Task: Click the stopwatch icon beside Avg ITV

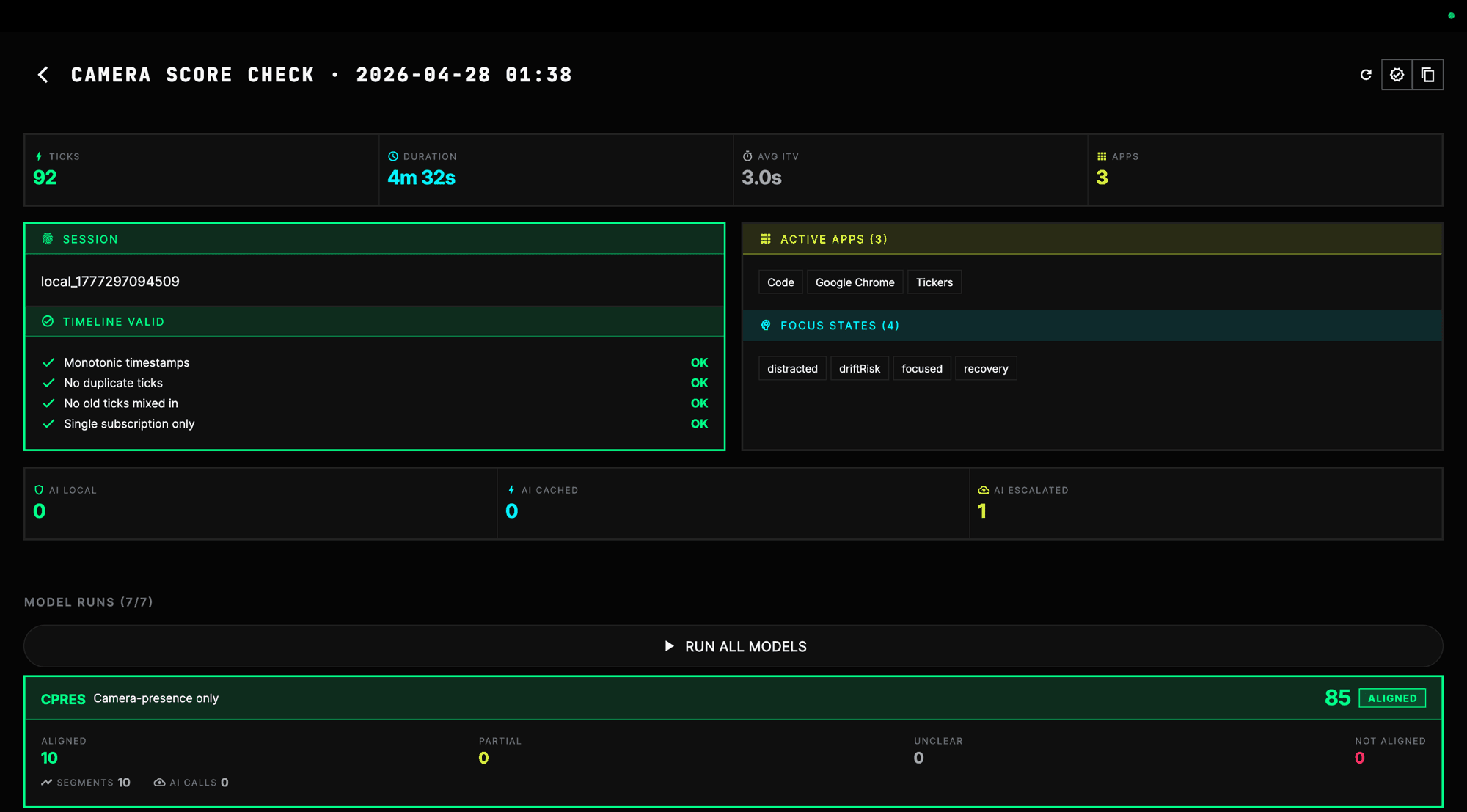Action: (x=747, y=156)
